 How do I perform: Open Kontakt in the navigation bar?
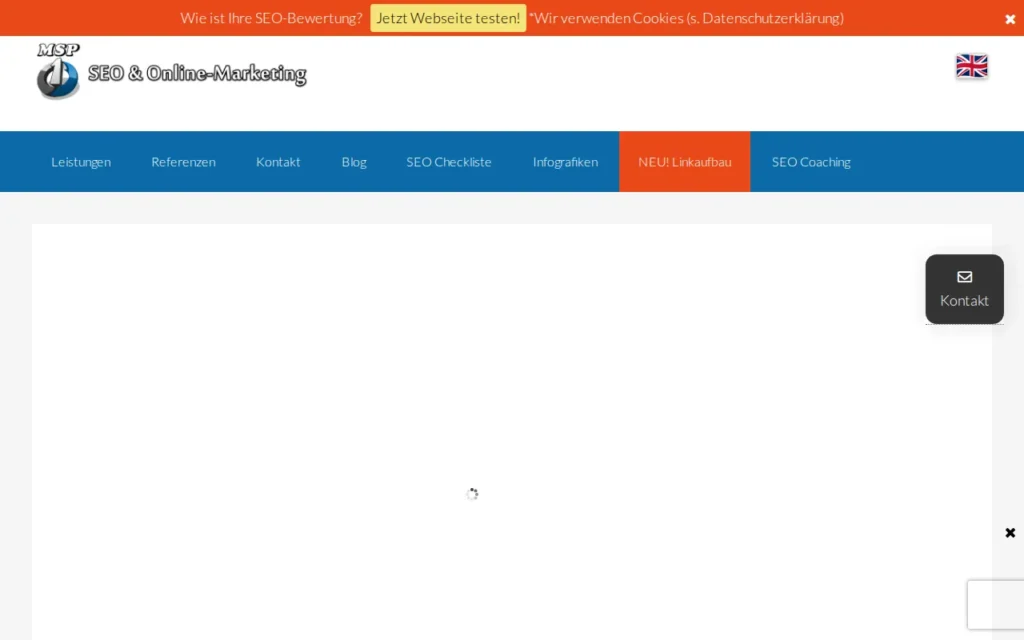(278, 162)
